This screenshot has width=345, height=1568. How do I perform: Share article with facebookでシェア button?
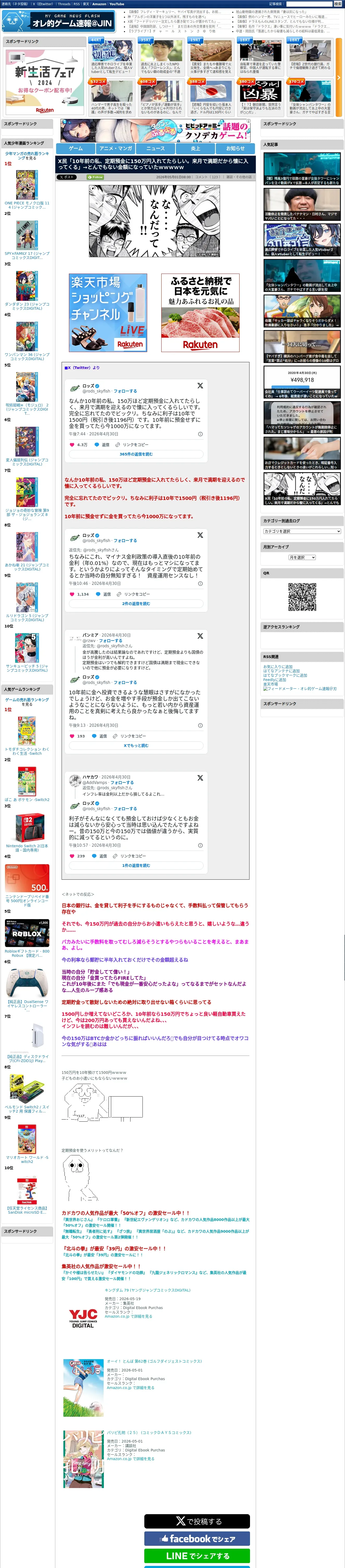pyautogui.click(x=197, y=1538)
